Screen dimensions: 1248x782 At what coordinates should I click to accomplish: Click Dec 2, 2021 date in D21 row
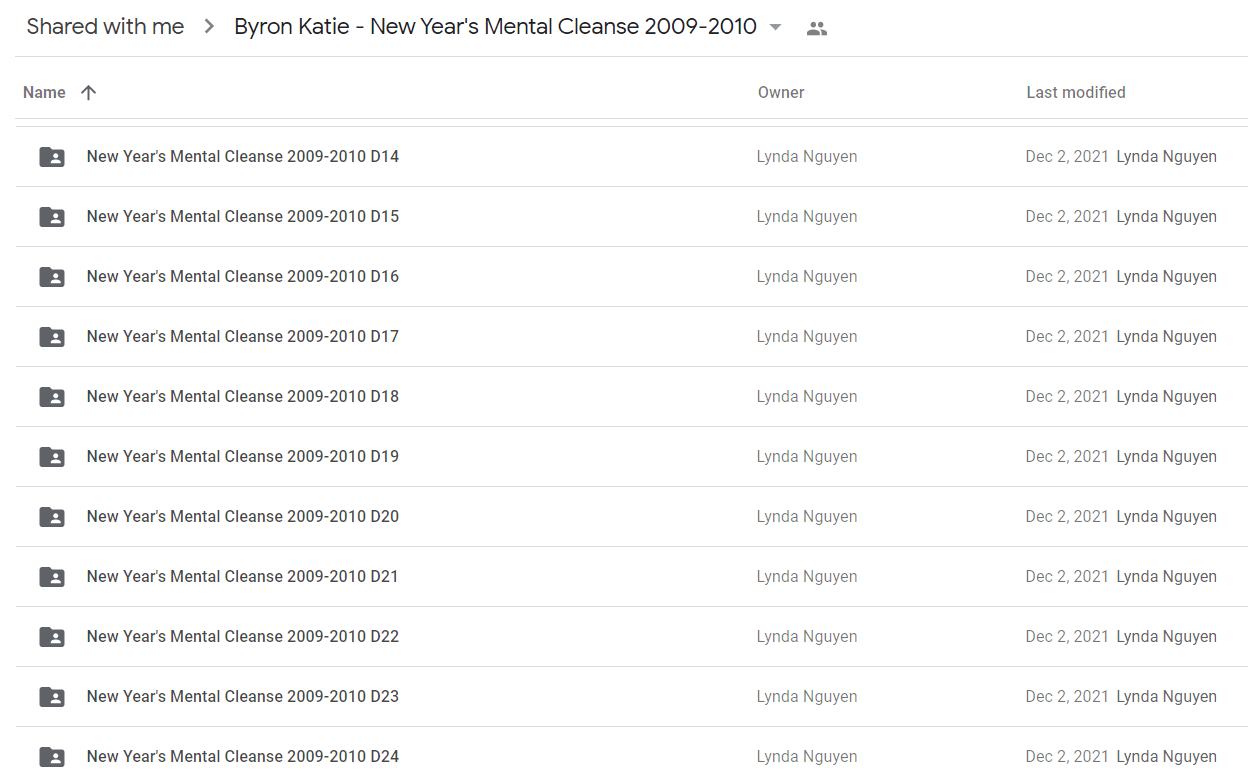coord(1067,576)
